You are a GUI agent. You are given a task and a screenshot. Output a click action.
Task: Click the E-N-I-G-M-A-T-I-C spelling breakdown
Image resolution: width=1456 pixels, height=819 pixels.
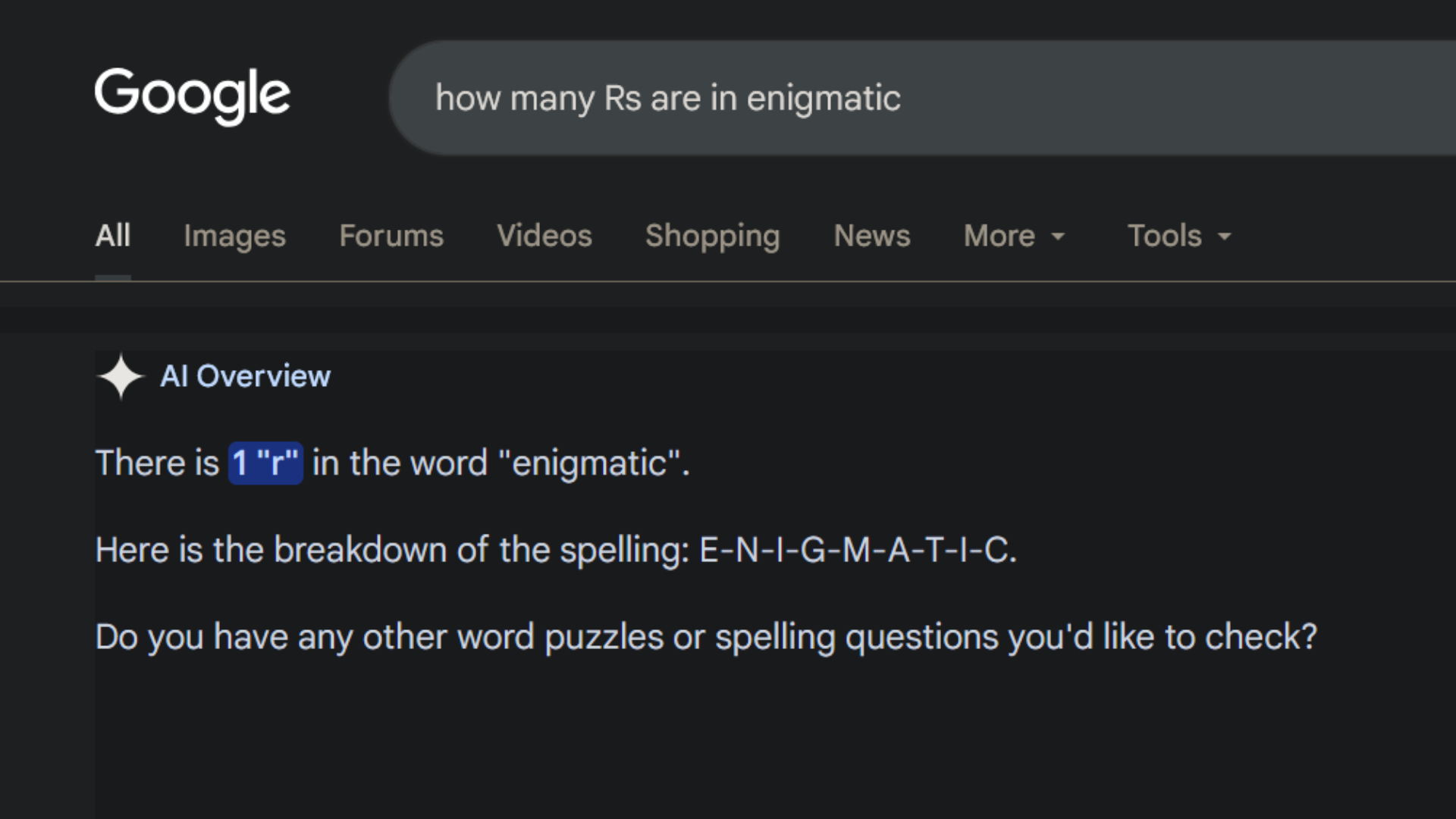pos(857,550)
